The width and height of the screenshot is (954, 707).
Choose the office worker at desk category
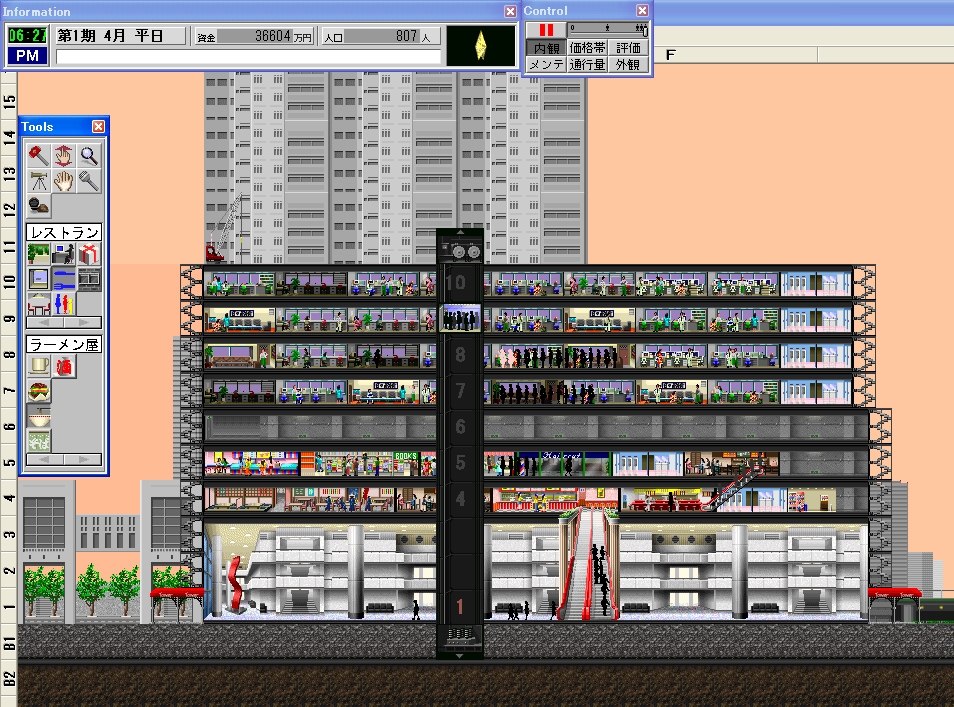tap(63, 253)
